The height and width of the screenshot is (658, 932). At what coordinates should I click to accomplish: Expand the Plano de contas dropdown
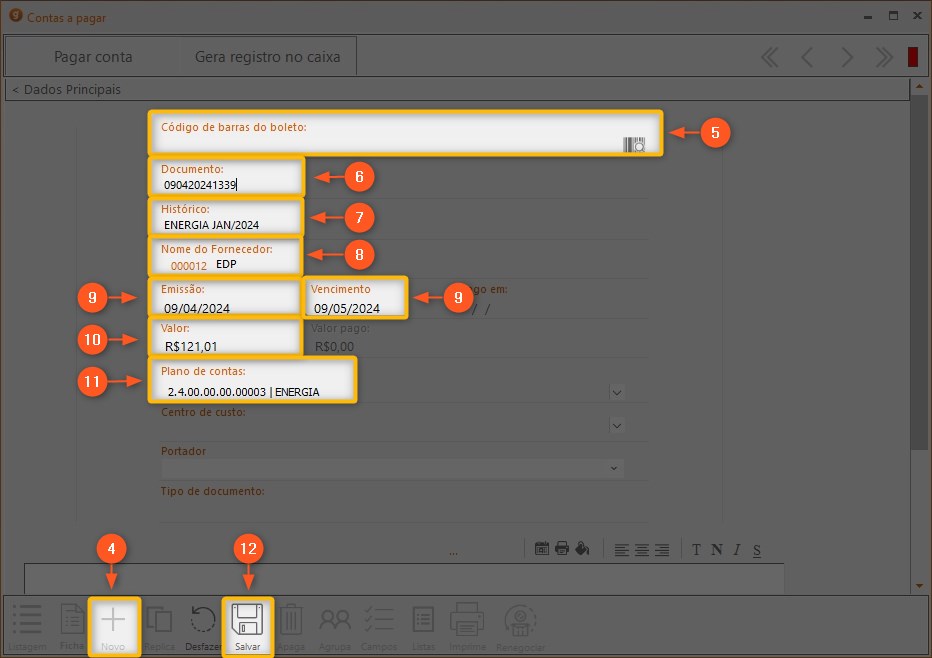pyautogui.click(x=616, y=392)
